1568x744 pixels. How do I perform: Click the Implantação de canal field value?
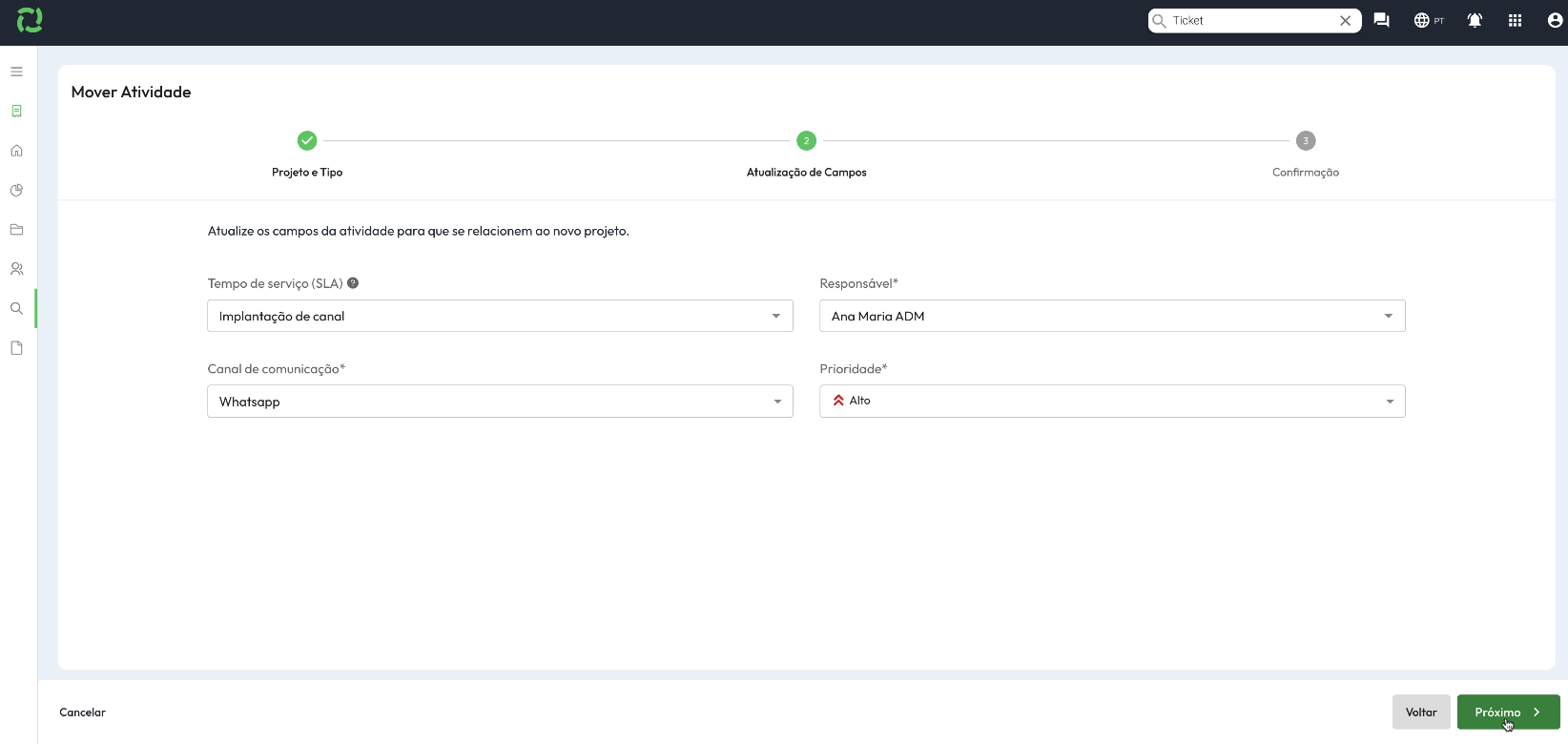281,317
